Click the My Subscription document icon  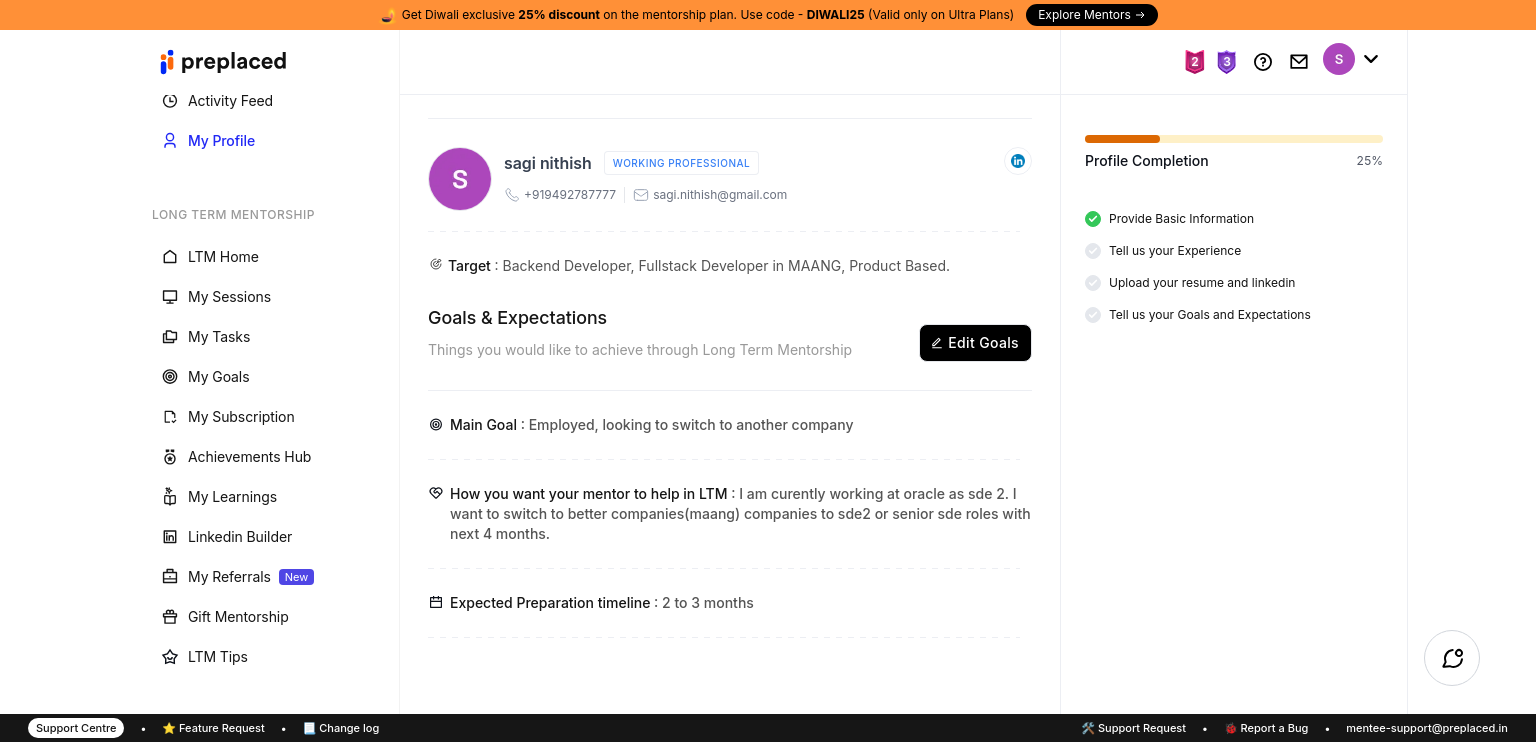tap(170, 417)
